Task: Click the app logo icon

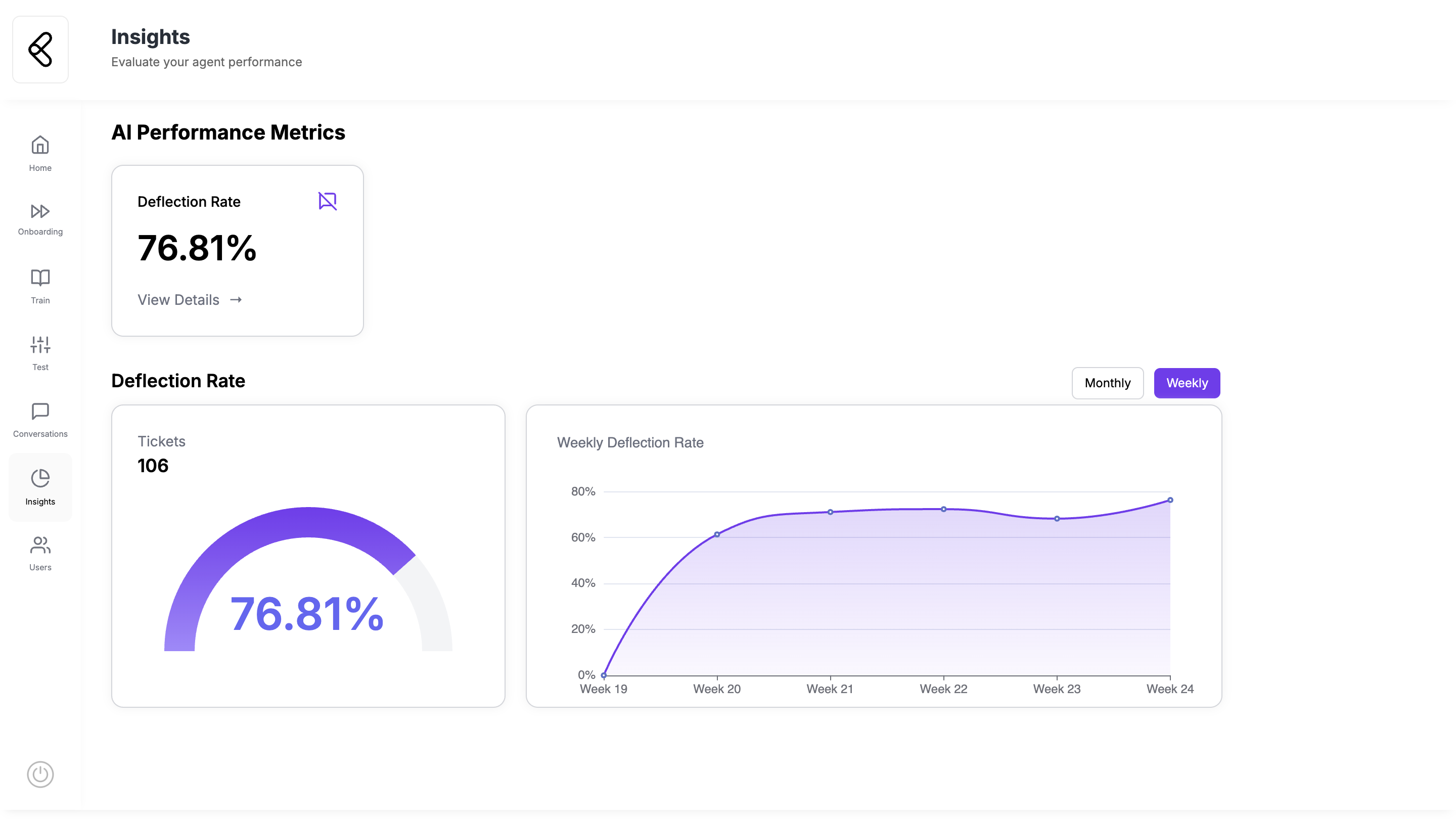Action: [x=40, y=50]
